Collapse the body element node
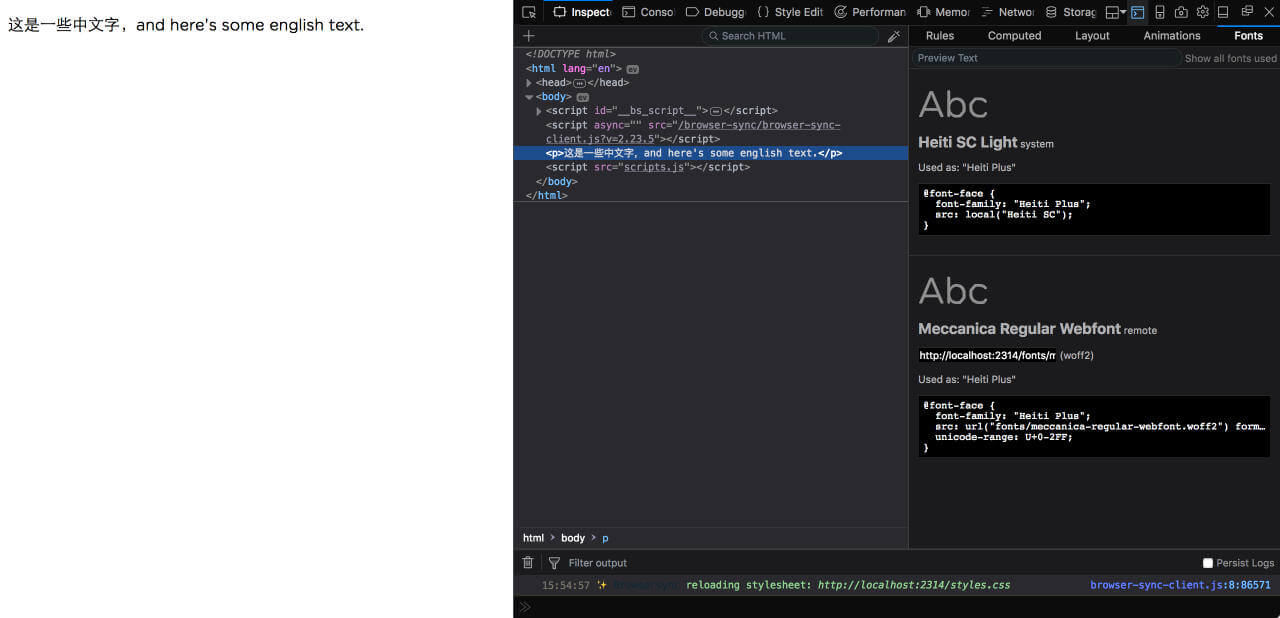The width and height of the screenshot is (1280, 618). (x=529, y=96)
